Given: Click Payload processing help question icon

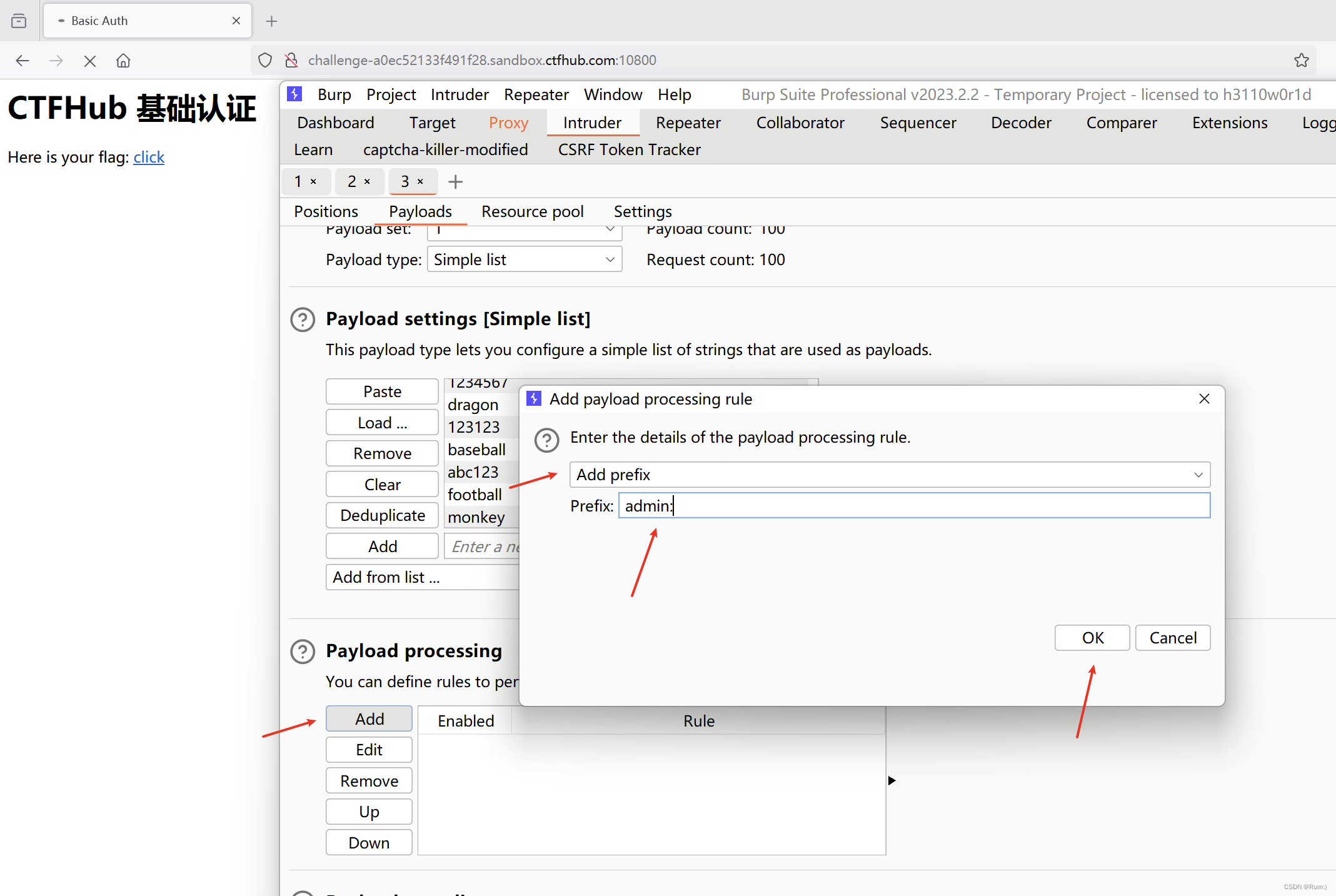Looking at the screenshot, I should (303, 652).
